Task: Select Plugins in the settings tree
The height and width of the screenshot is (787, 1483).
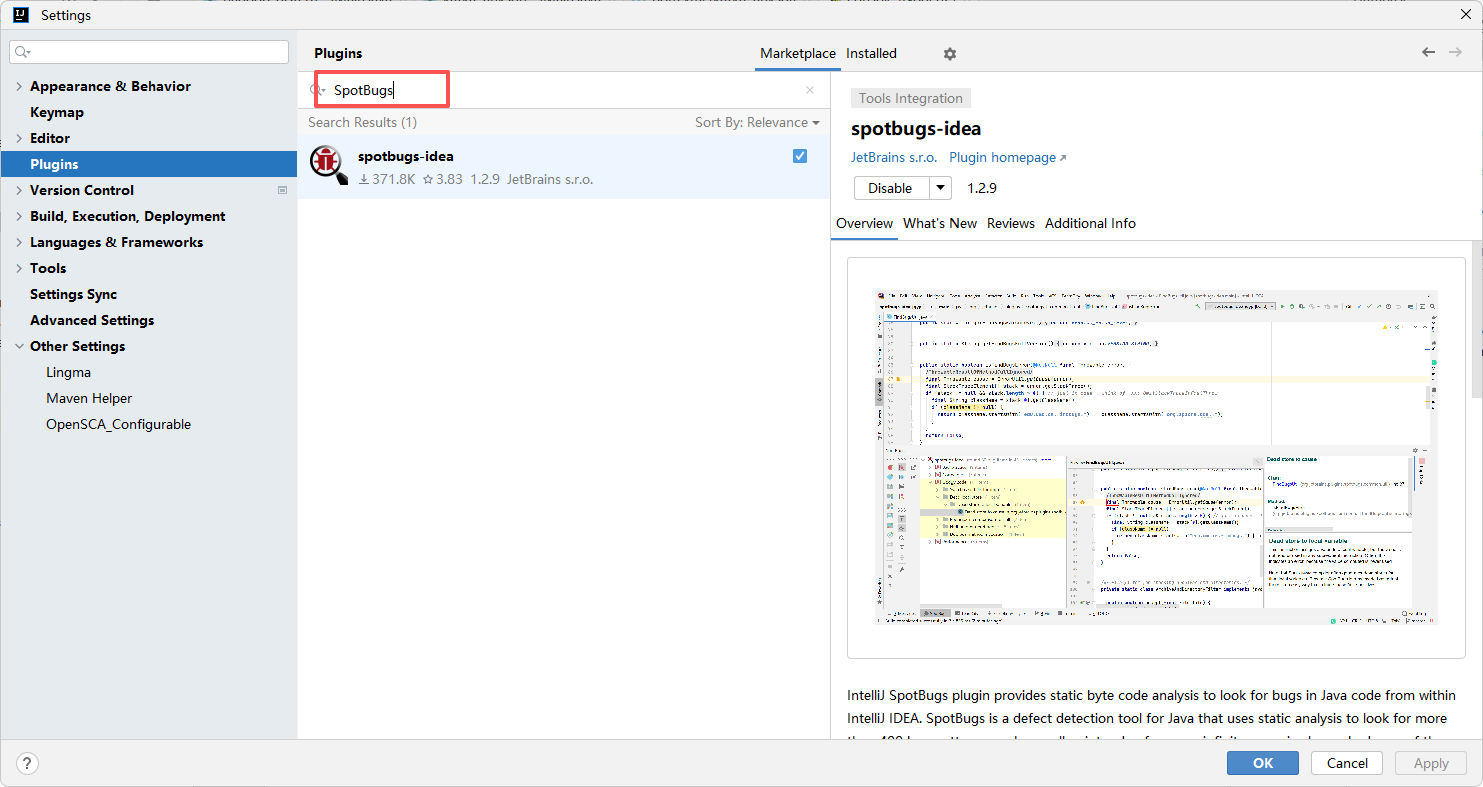Action: (149, 164)
